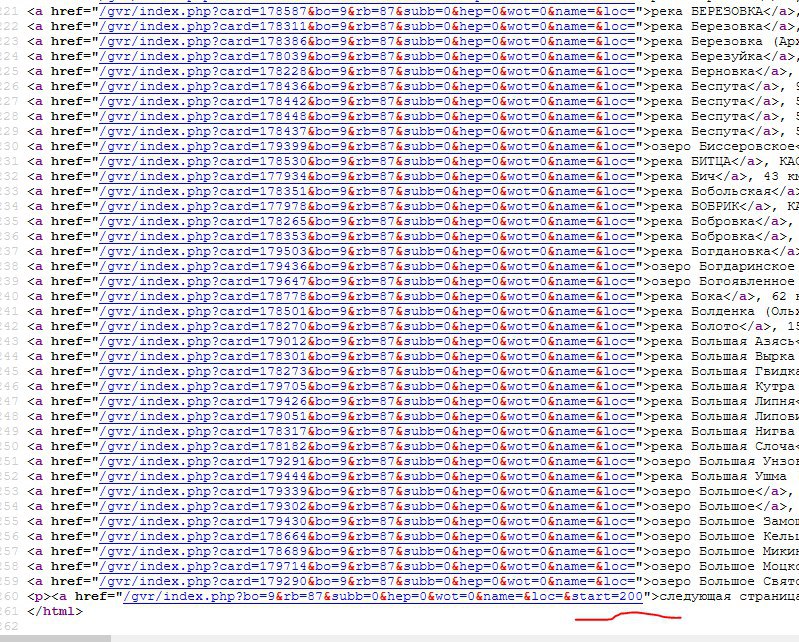The height and width of the screenshot is (642, 799).
Task: Follow the card=178228 link for река Берновка
Action: (x=367, y=71)
